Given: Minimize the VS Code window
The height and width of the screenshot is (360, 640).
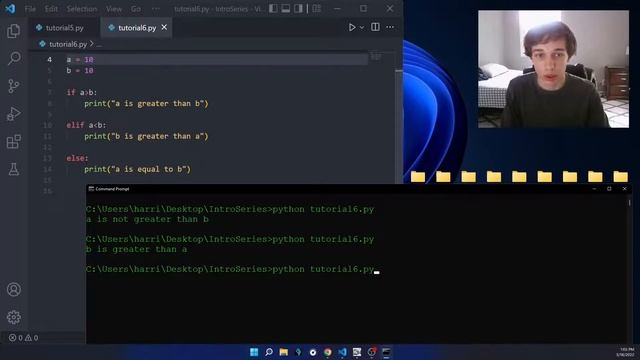Looking at the screenshot, I should pos(337,8).
